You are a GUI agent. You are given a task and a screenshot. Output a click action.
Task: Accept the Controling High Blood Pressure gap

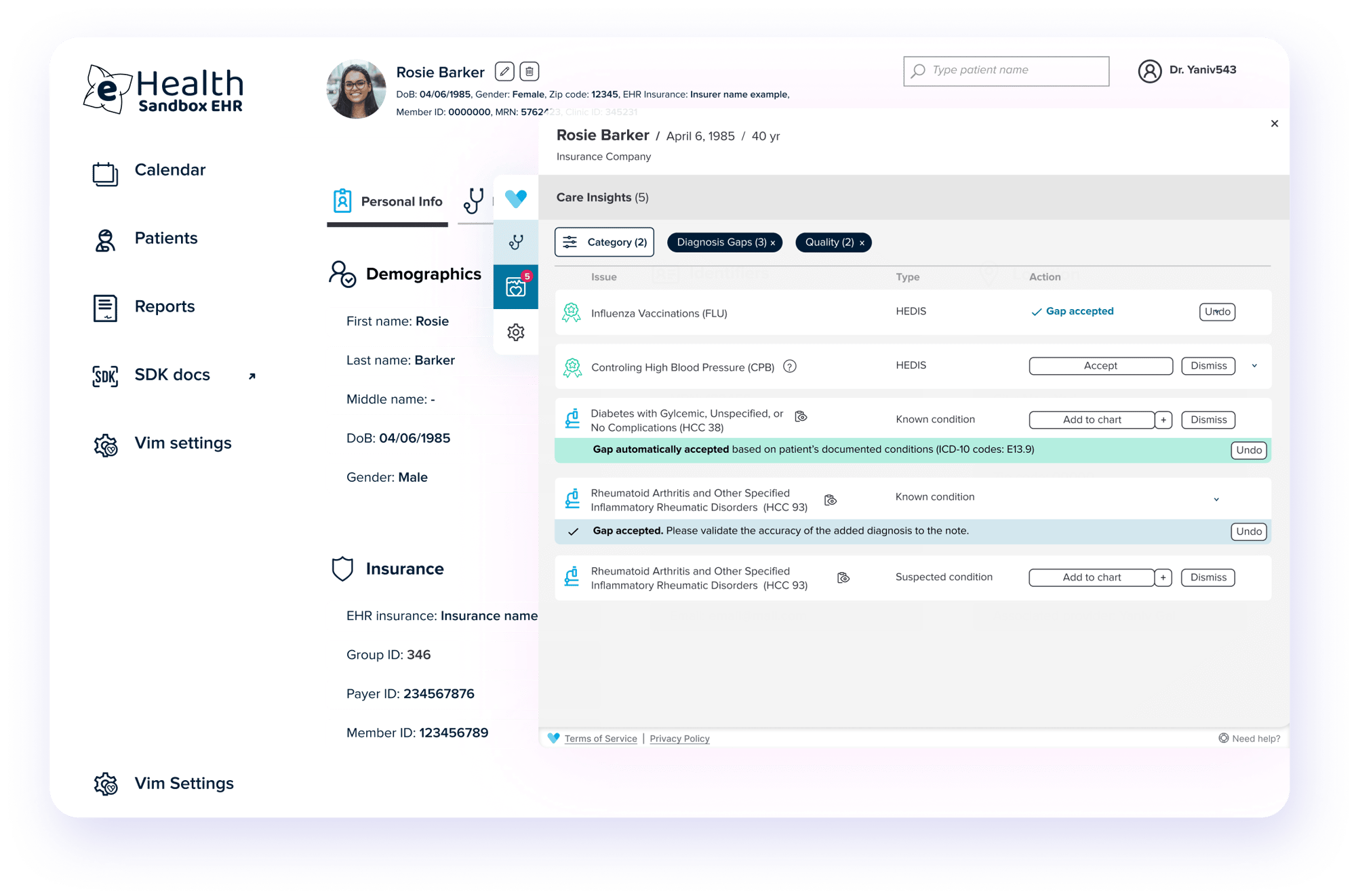[1100, 366]
